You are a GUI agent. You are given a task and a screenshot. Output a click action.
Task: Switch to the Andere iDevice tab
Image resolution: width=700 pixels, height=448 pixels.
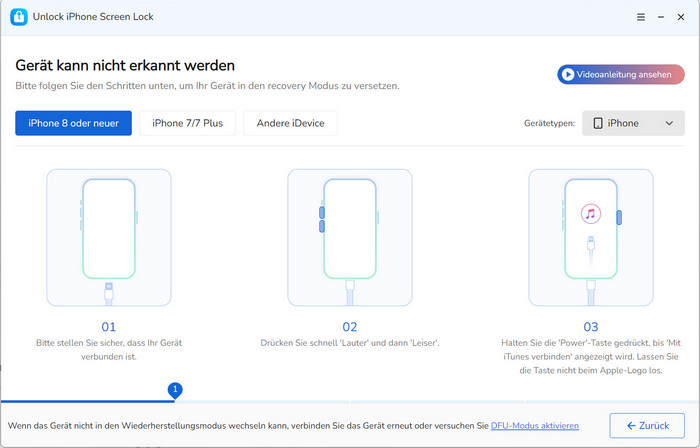click(x=290, y=123)
